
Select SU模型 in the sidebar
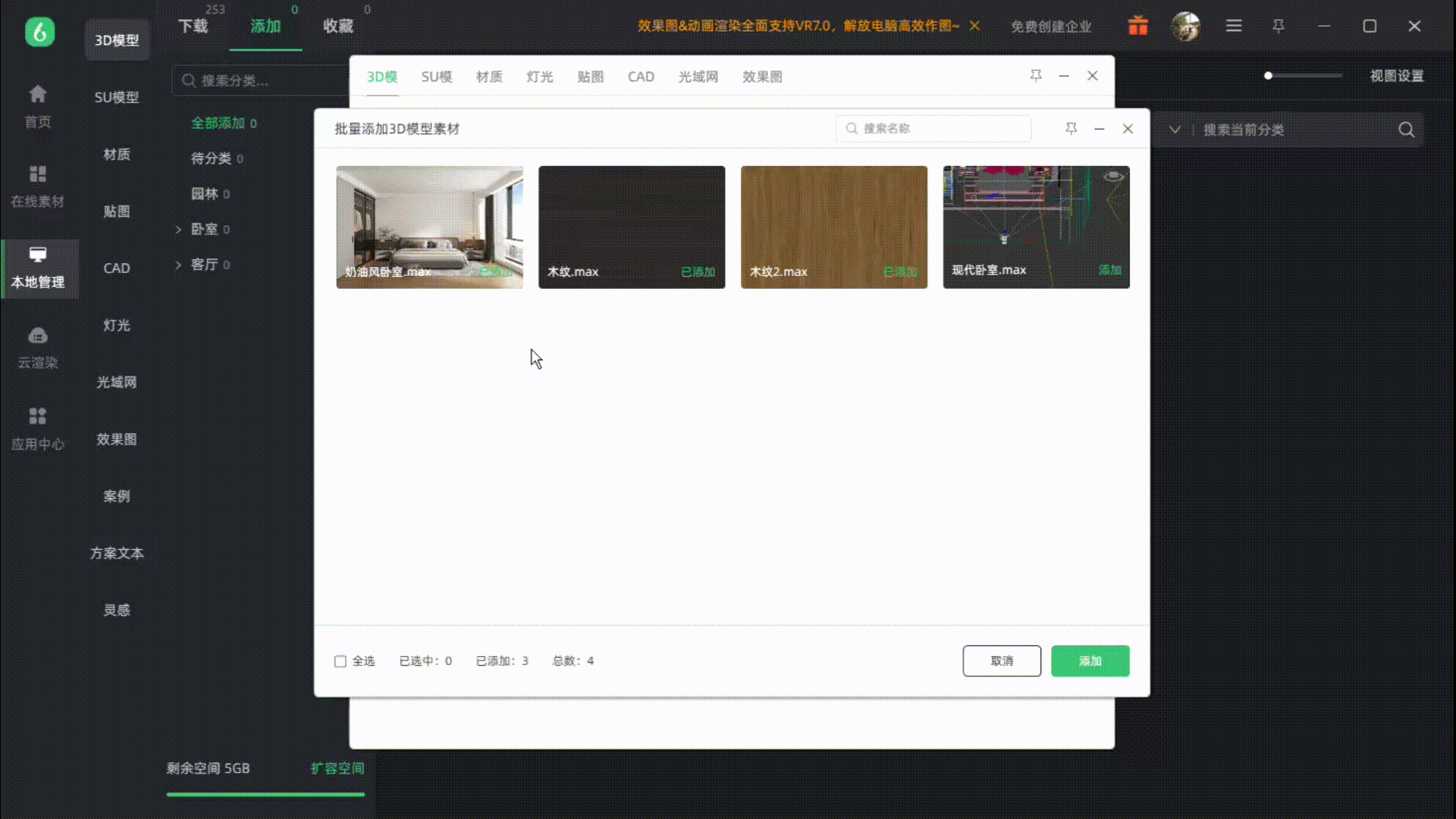pyautogui.click(x=117, y=97)
